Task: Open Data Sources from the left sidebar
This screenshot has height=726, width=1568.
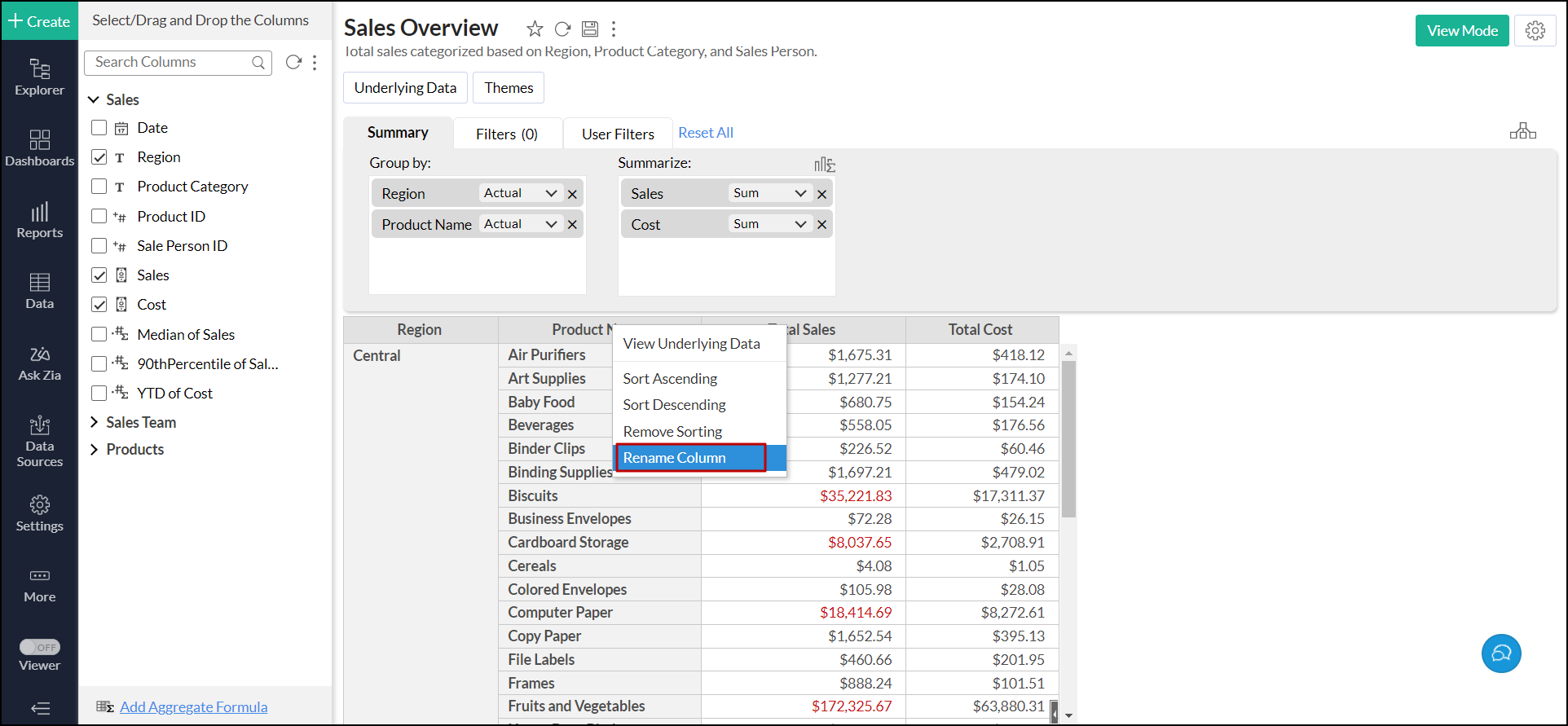Action: point(39,441)
